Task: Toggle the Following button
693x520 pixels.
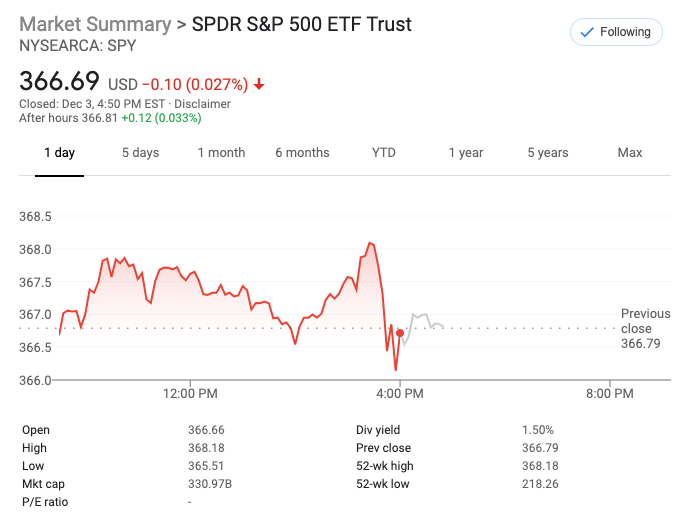Action: pyautogui.click(x=616, y=32)
